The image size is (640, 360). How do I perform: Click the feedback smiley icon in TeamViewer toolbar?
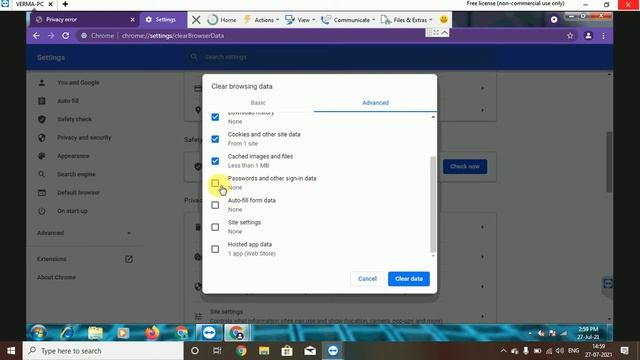tap(444, 19)
